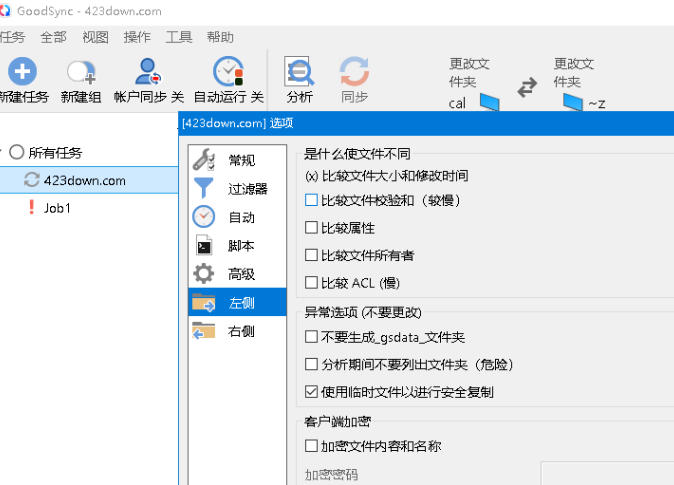Open the Job (任务) menu
The height and width of the screenshot is (485, 674).
12,37
